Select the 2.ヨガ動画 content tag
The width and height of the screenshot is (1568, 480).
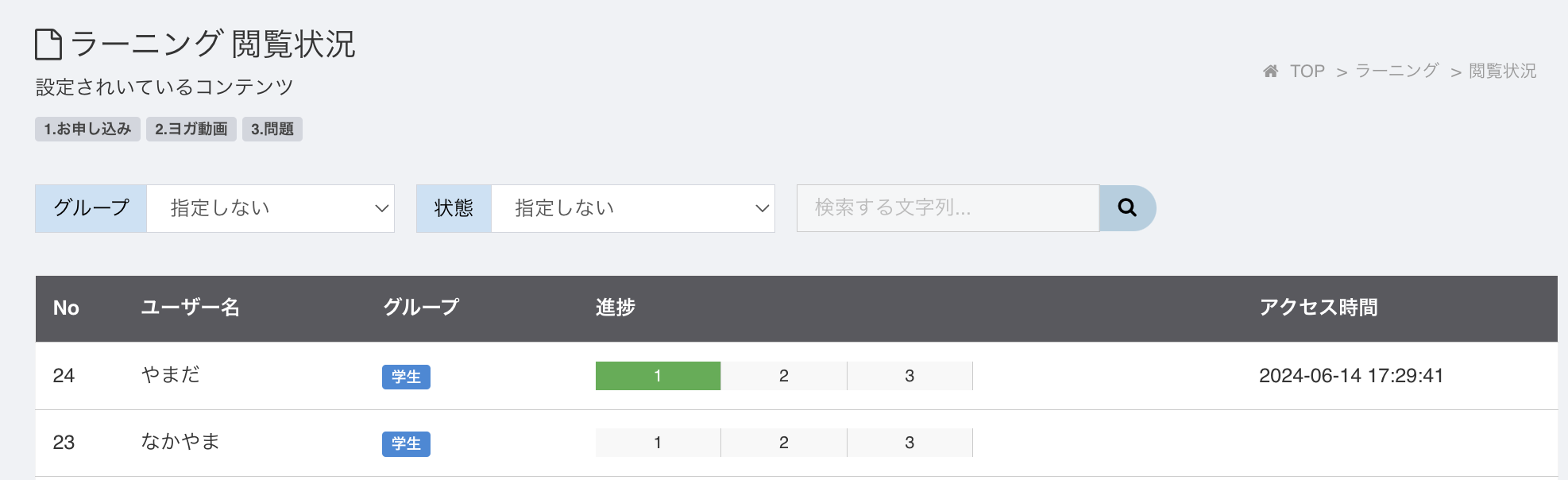pos(191,129)
